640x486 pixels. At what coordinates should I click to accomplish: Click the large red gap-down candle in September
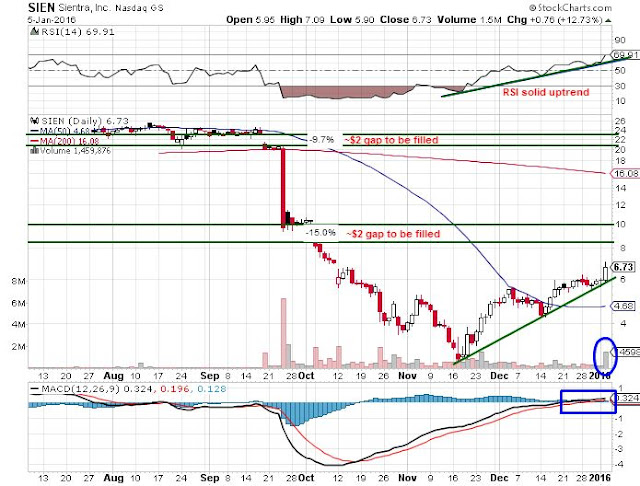pos(283,188)
